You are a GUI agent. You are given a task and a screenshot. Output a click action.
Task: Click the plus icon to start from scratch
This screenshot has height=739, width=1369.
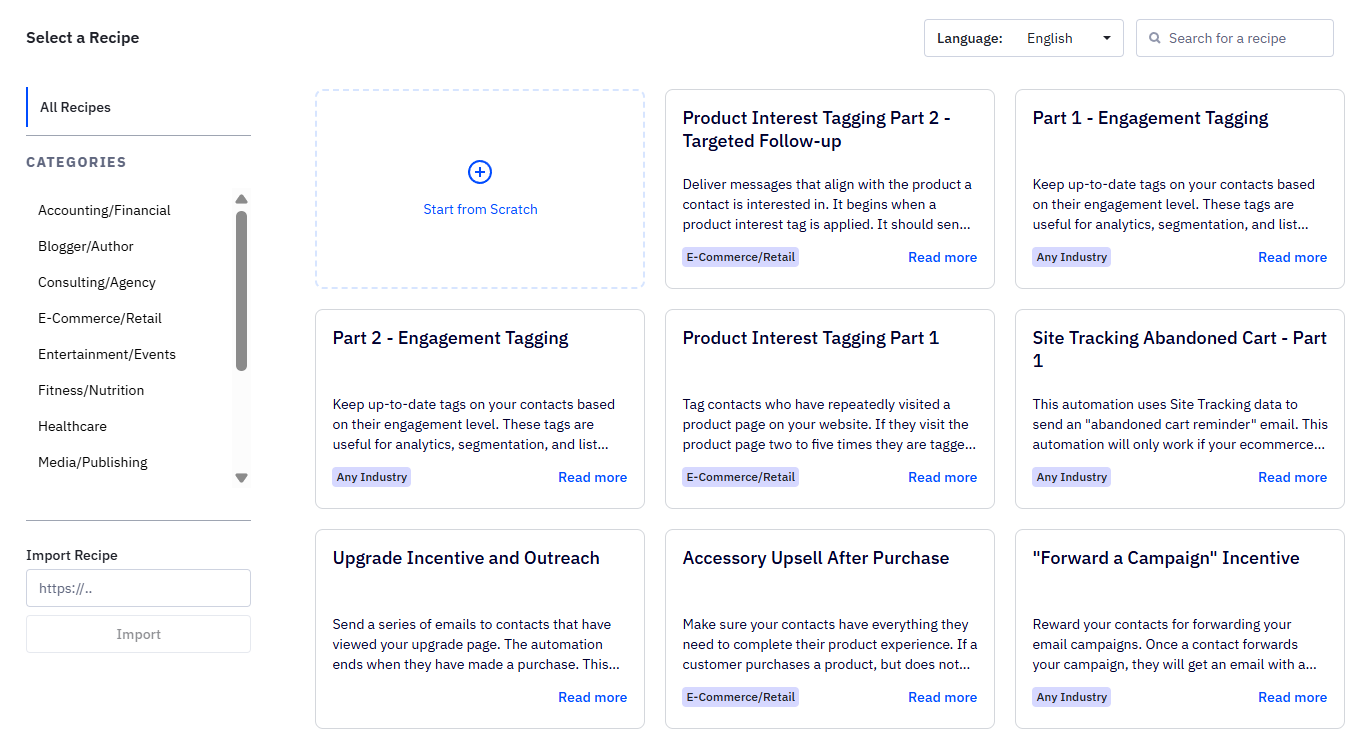pyautogui.click(x=480, y=171)
